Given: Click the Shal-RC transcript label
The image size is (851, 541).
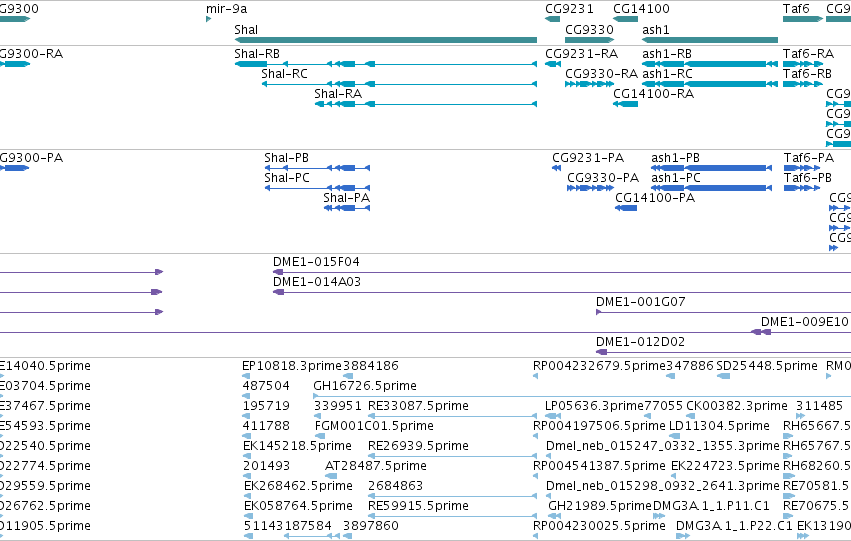Looking at the screenshot, I should pyautogui.click(x=284, y=74).
